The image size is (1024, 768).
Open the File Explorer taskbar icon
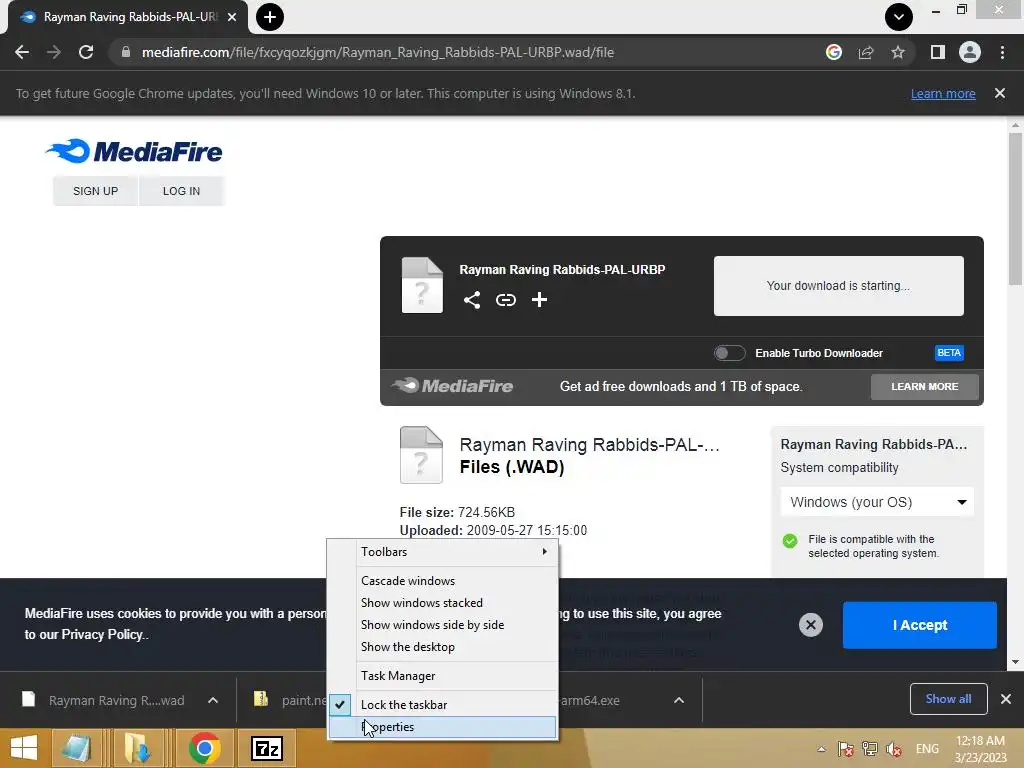tap(137, 748)
